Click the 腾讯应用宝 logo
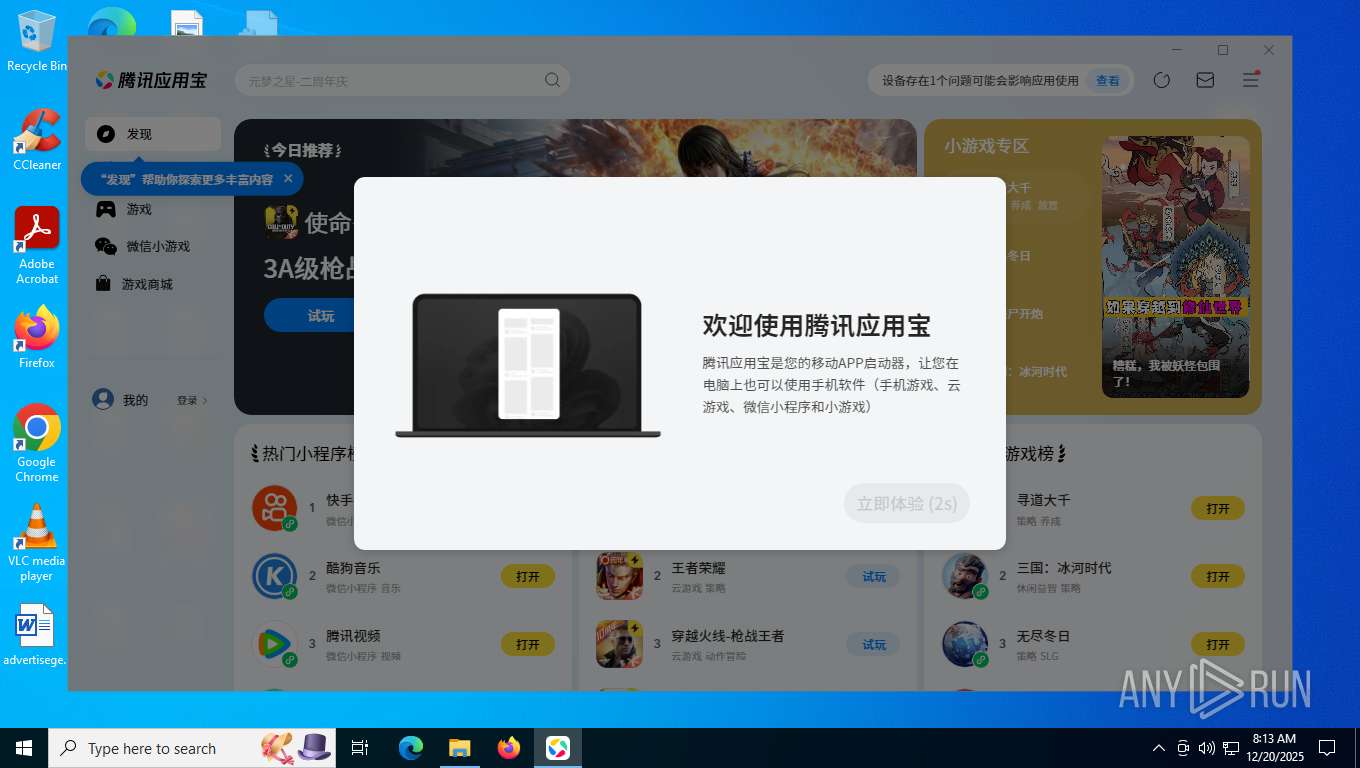Image resolution: width=1360 pixels, height=768 pixels. pyautogui.click(x=151, y=80)
